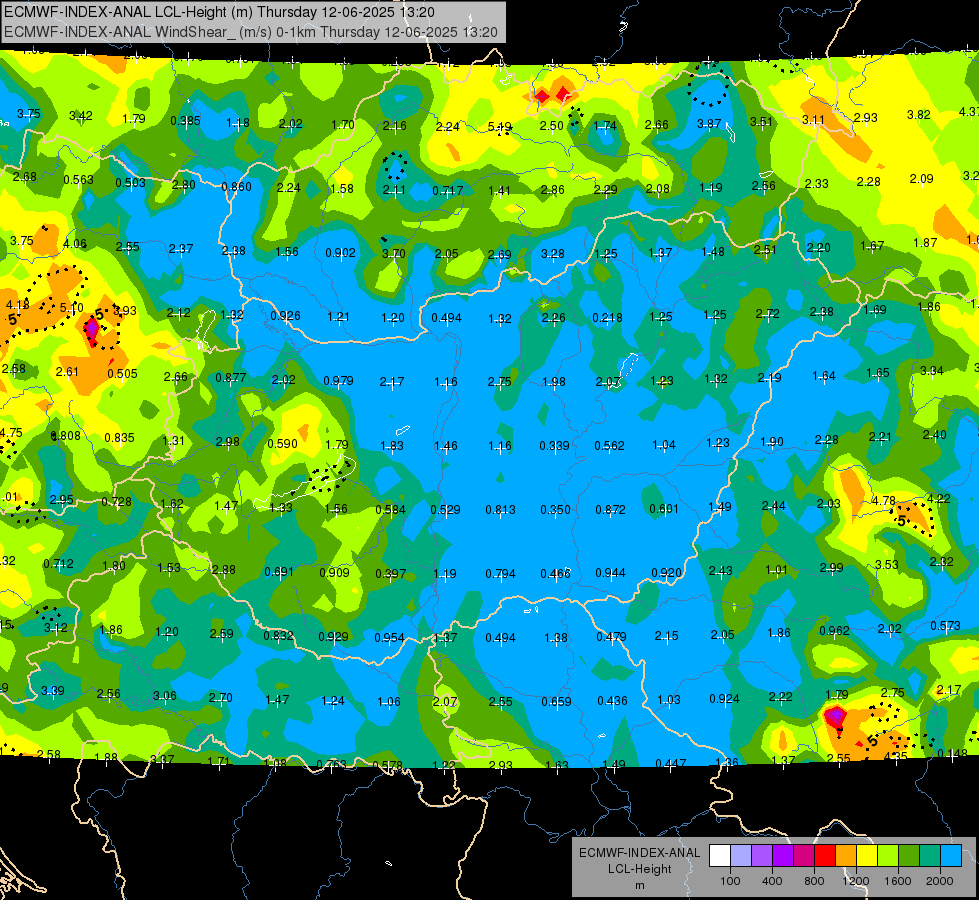The height and width of the screenshot is (900, 979).
Task: Click the LCL-Height label in the legend
Action: 640,869
